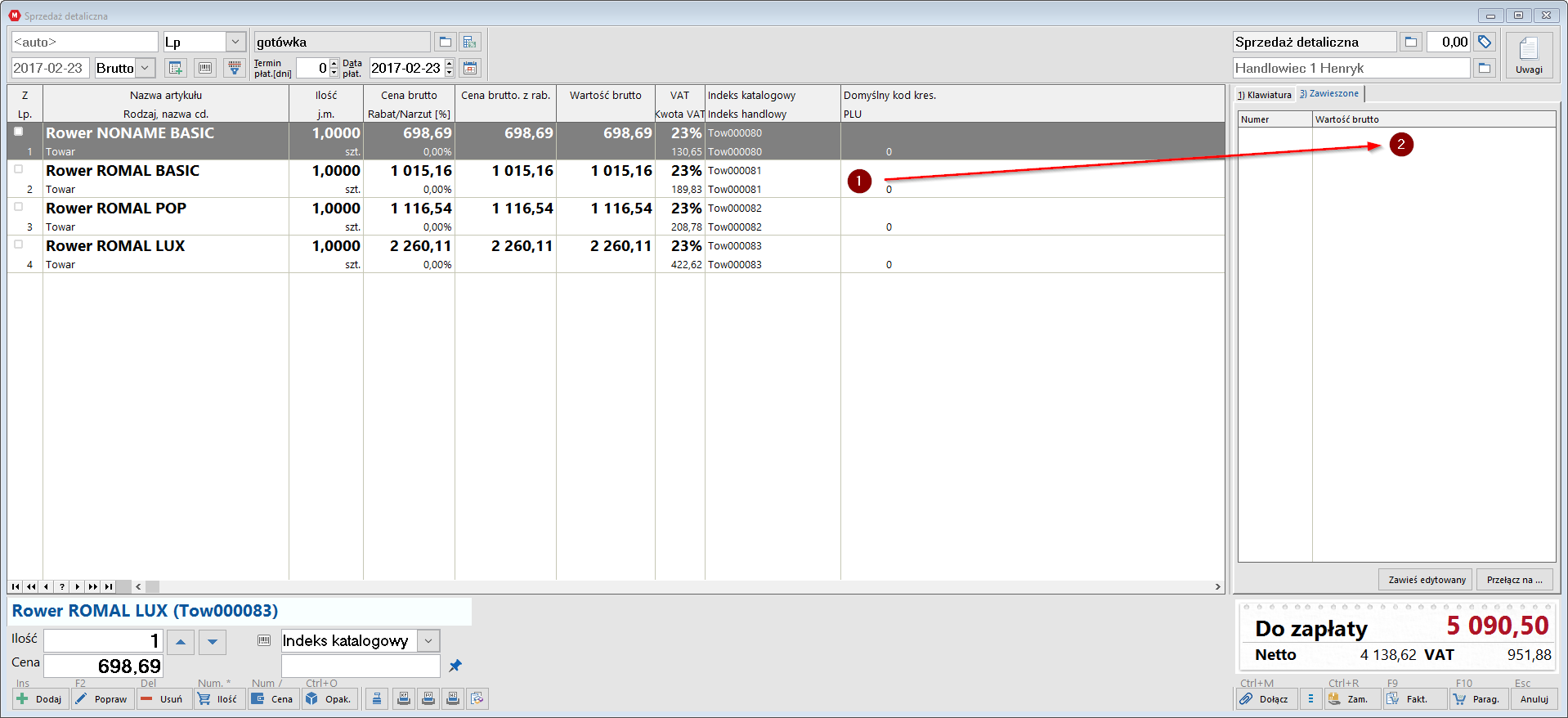Decrease quantity with the down arrow button
The height and width of the screenshot is (718, 1568).
click(x=213, y=641)
